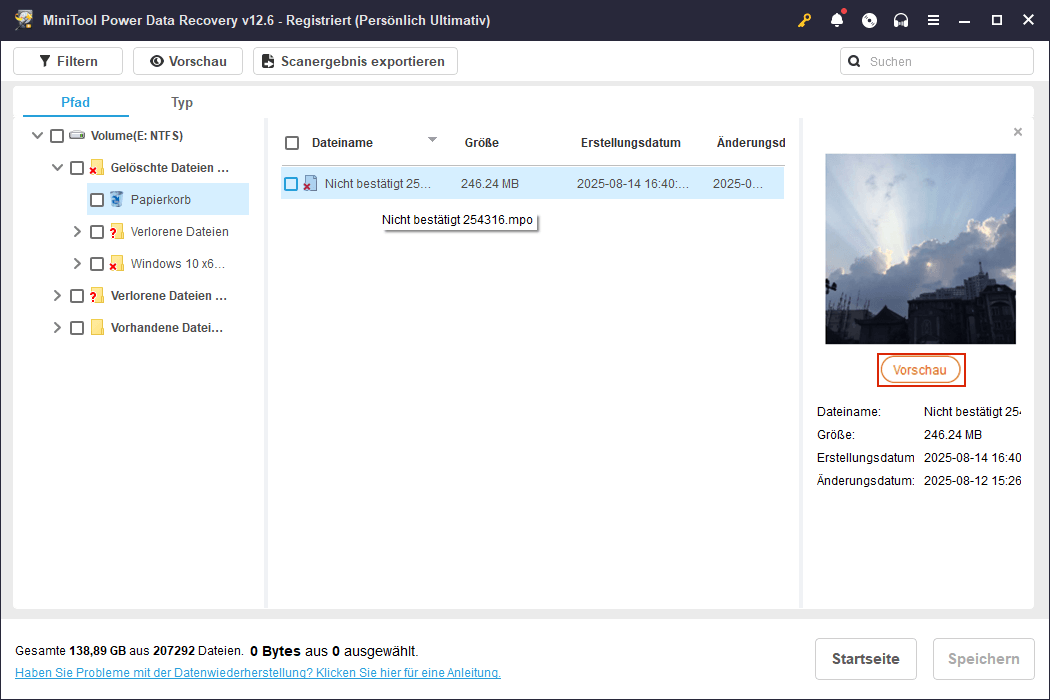Collapse the Gelöschte Dateien node
Screen dimensions: 1050x700
click(58, 167)
